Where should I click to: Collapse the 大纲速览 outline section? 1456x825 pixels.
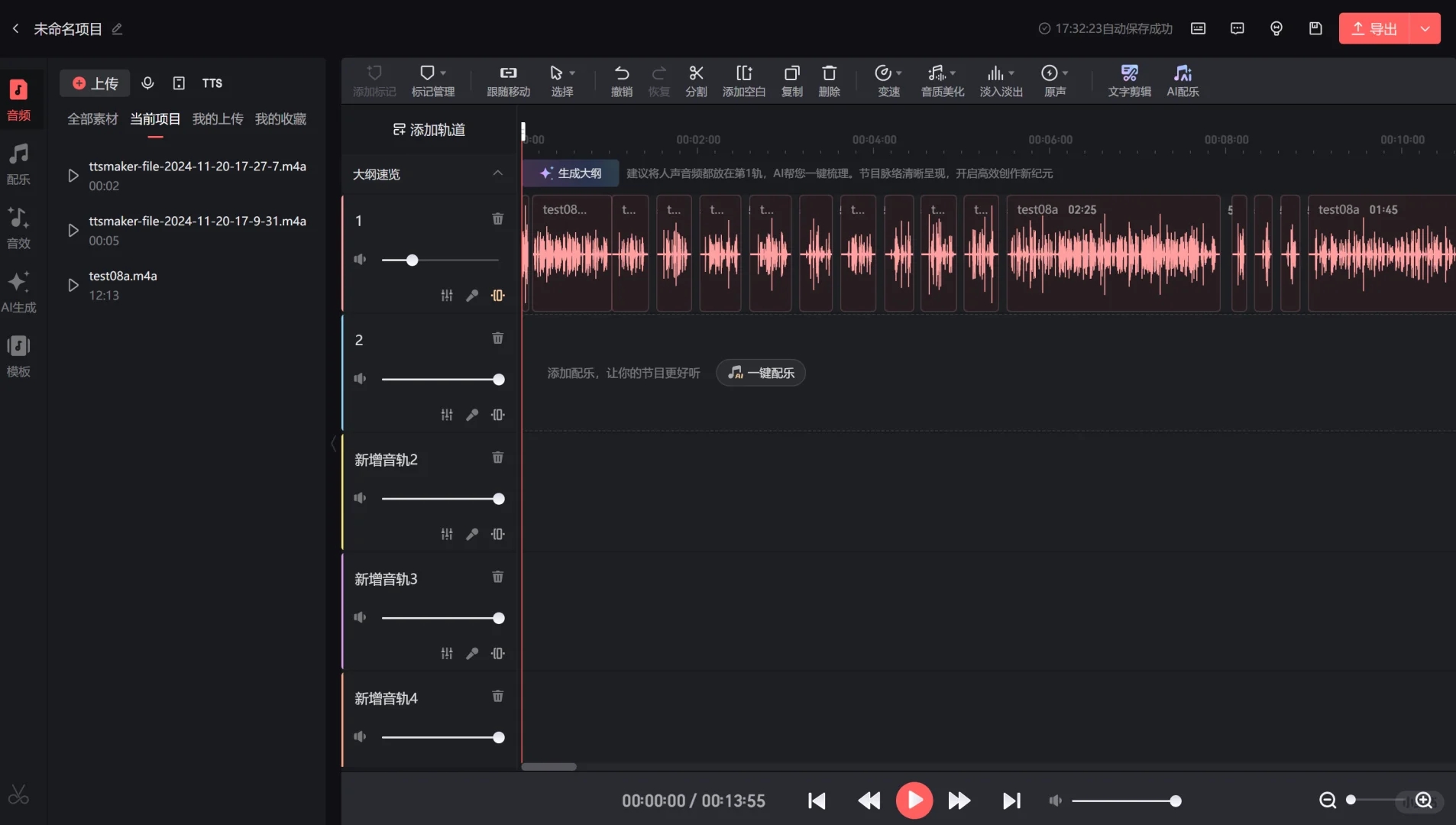[x=497, y=173]
